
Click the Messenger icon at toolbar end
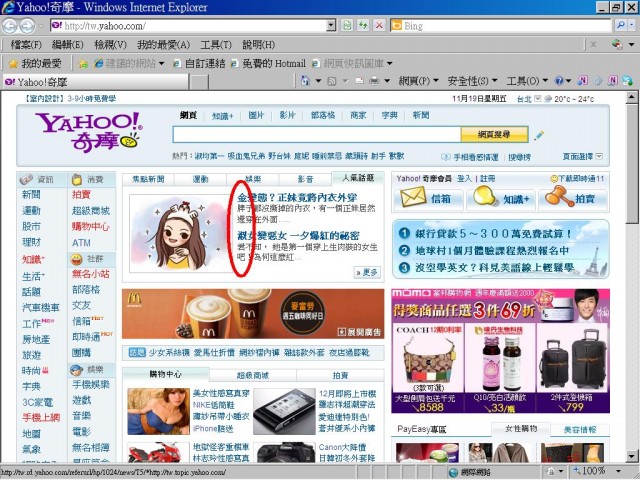[x=627, y=80]
